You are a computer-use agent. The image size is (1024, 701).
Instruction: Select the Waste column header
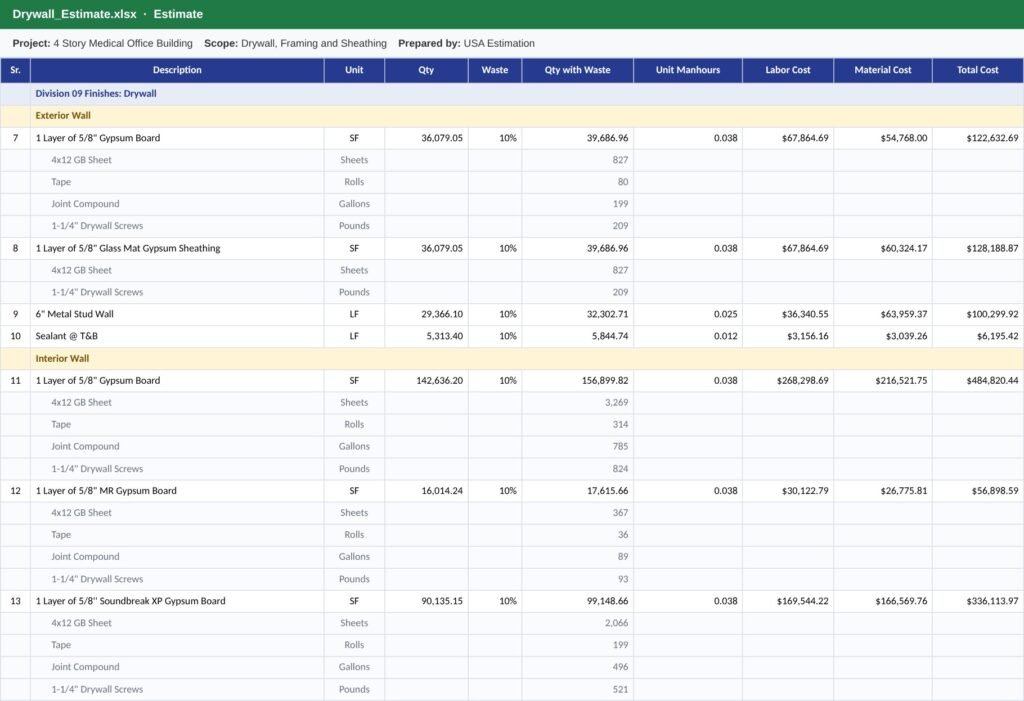[495, 70]
